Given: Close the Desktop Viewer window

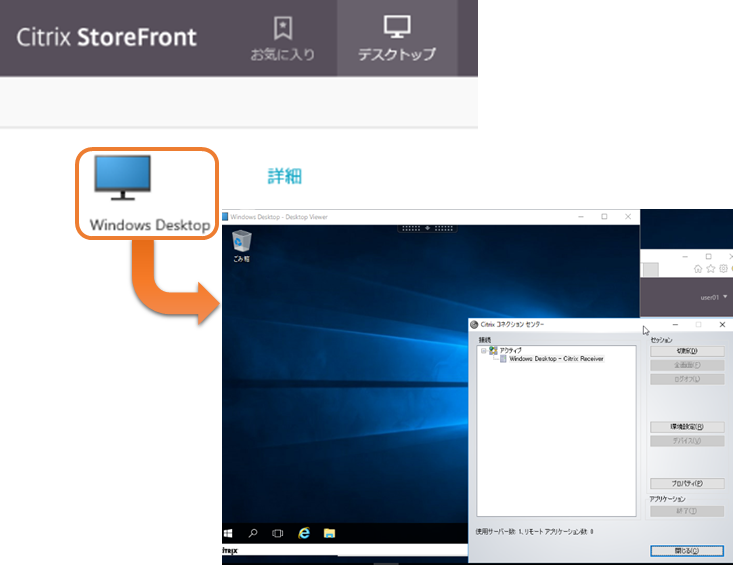Looking at the screenshot, I should [628, 217].
